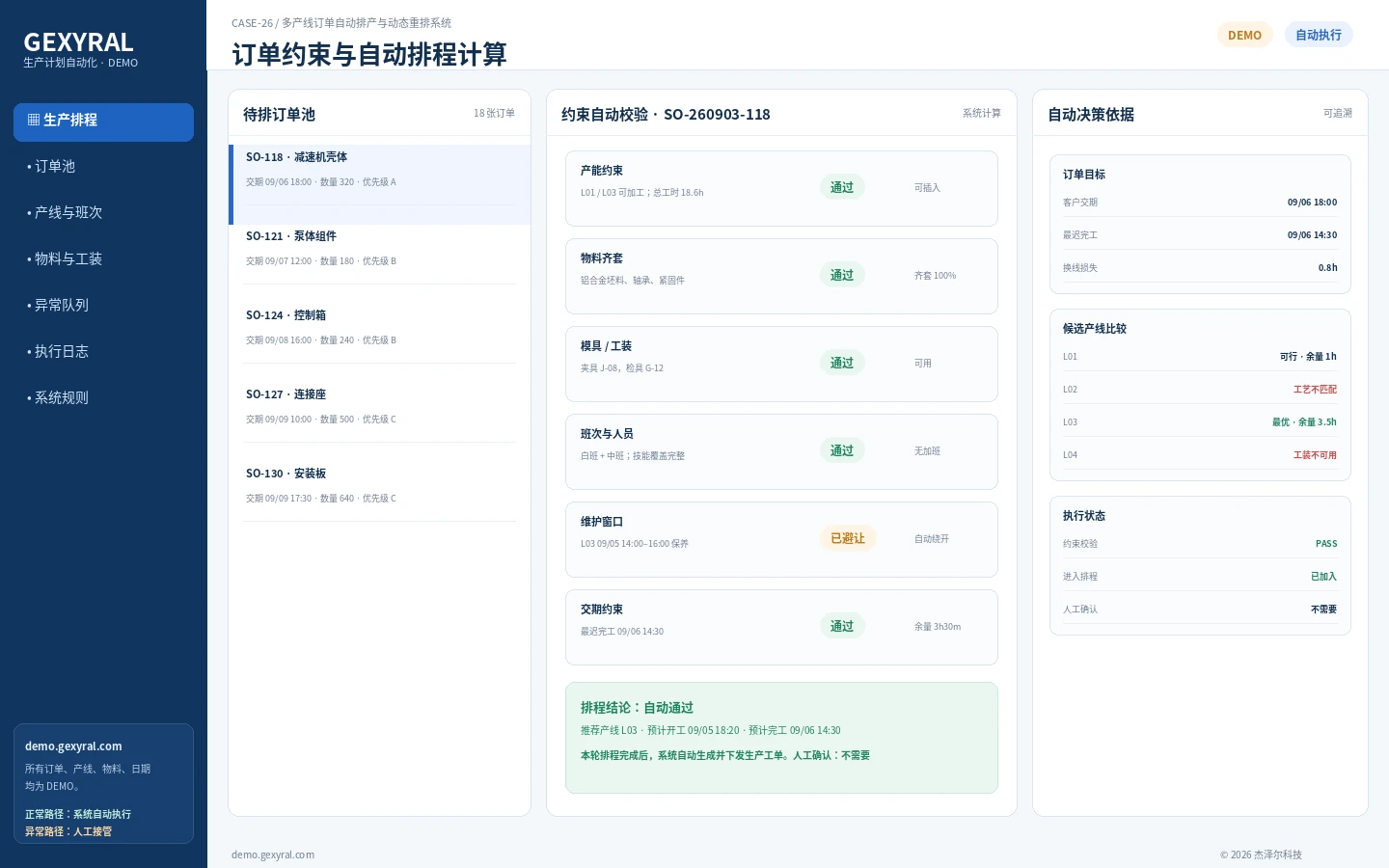Image resolution: width=1389 pixels, height=868 pixels.
Task: Click the 已避让 badge for 维护窗口
Action: click(848, 539)
